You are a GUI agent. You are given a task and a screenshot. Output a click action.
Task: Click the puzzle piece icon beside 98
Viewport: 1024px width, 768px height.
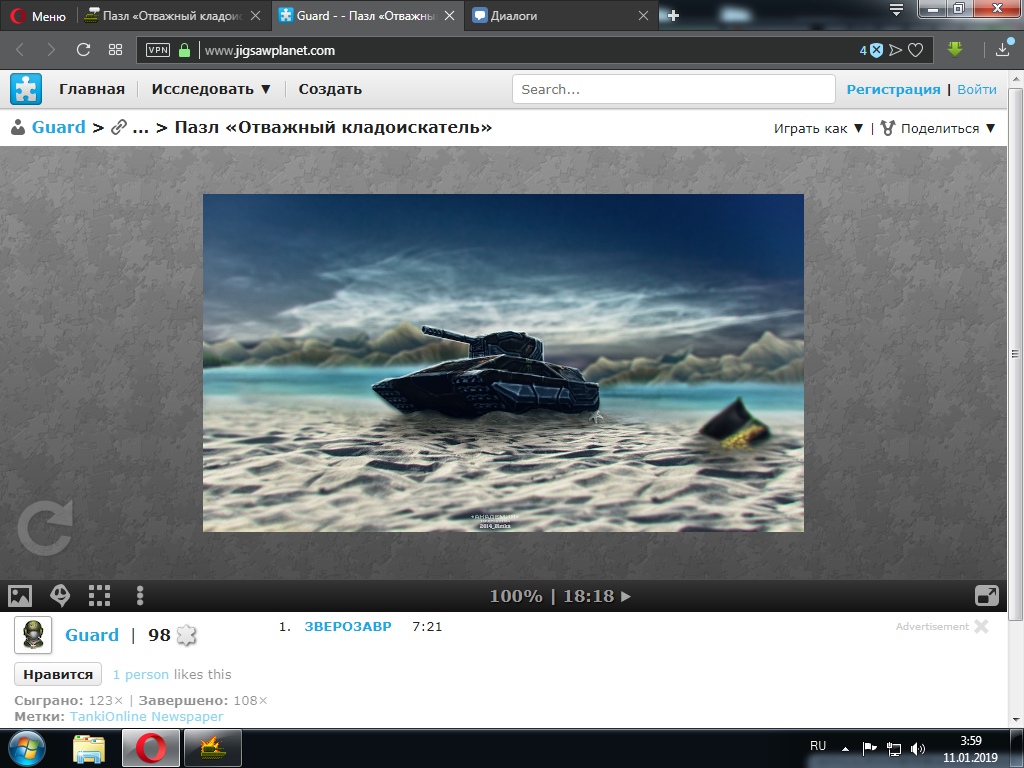(x=186, y=635)
